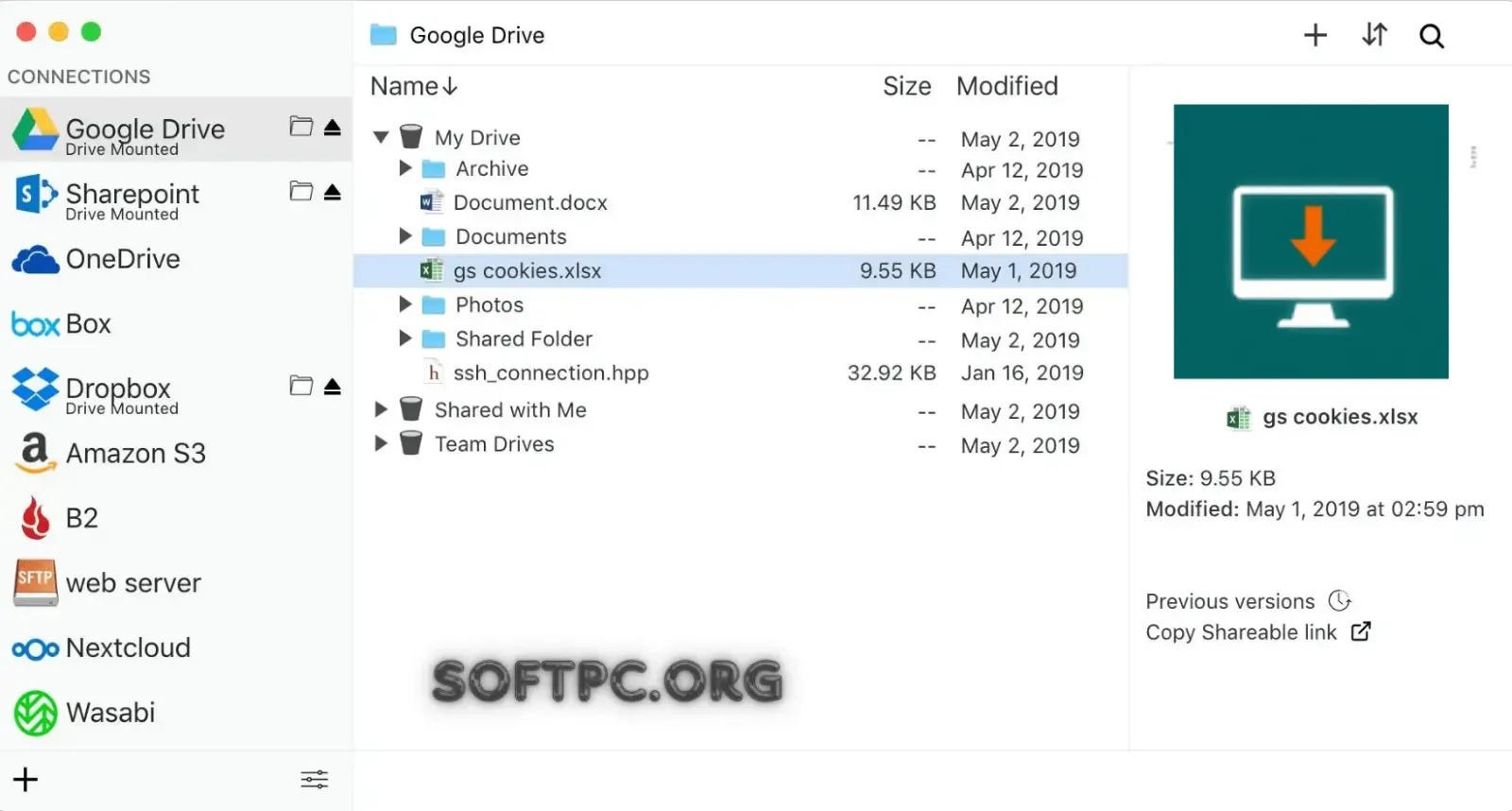
Task: Click the My Drive bucket icon
Action: coord(411,137)
